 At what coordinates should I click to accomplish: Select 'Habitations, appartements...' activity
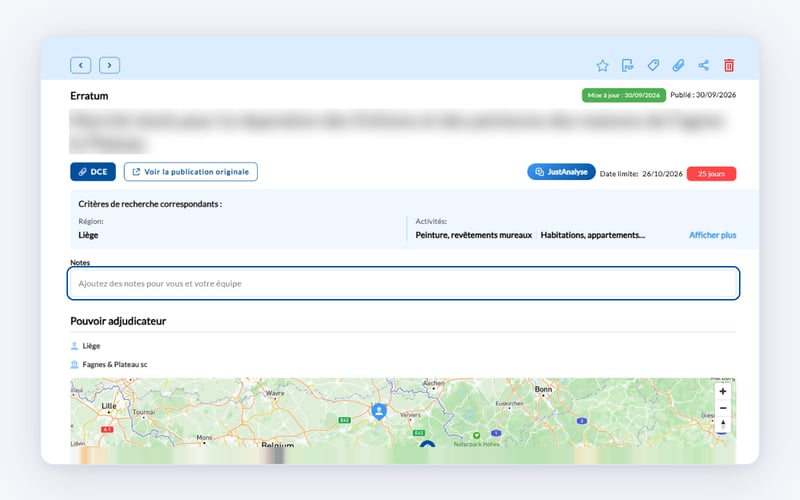[x=592, y=235]
